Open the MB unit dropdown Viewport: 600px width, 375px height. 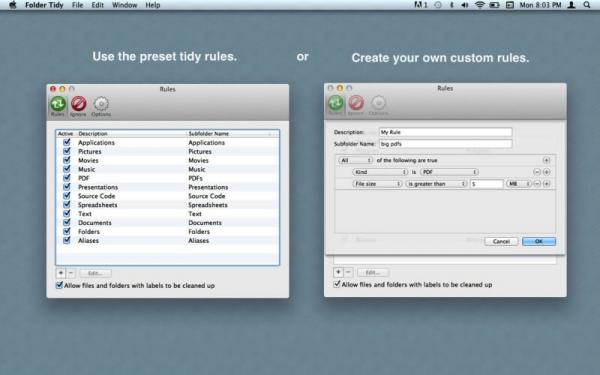click(518, 184)
